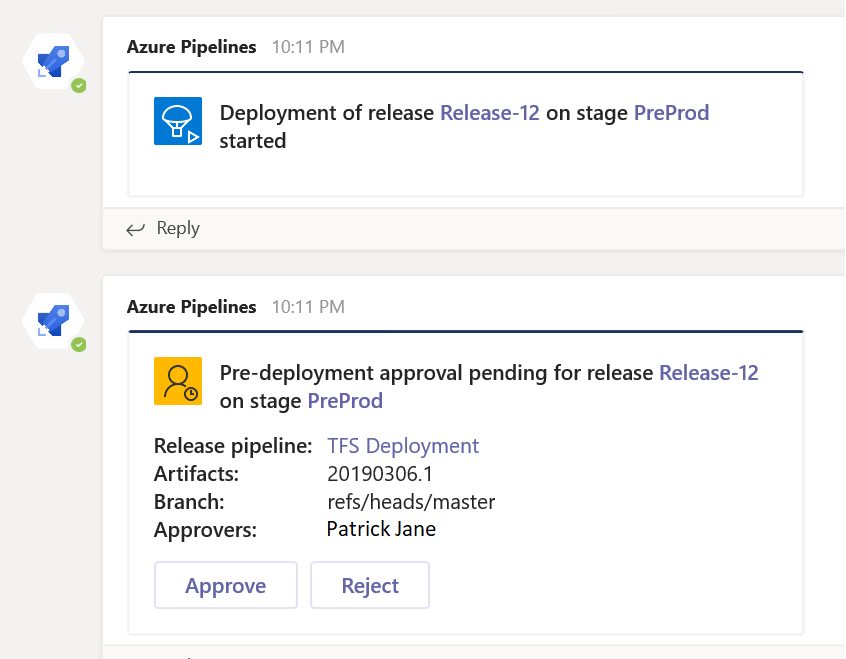Click the Azure Pipelines sender name
846x659 pixels.
[191, 46]
